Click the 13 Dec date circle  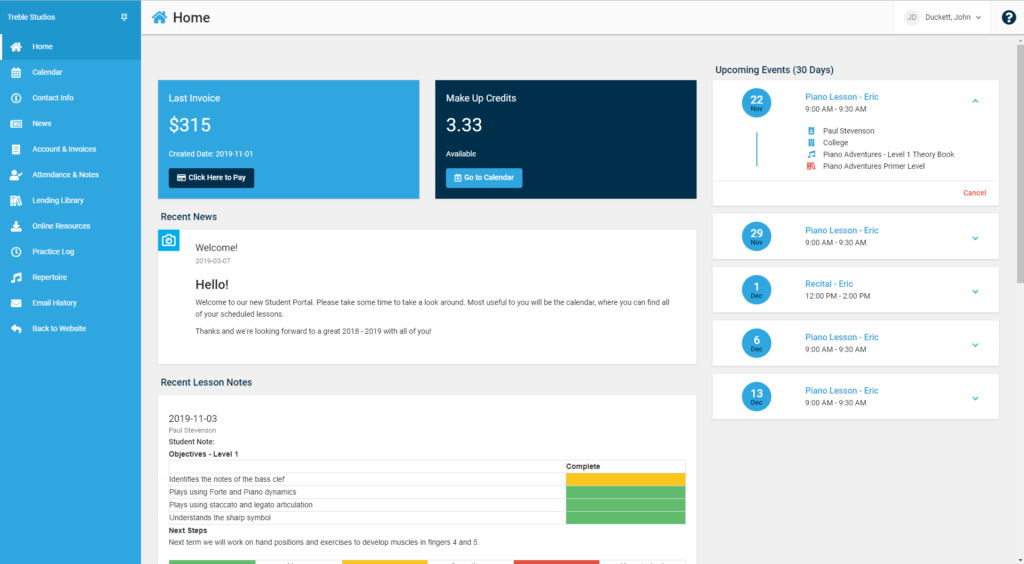point(756,397)
